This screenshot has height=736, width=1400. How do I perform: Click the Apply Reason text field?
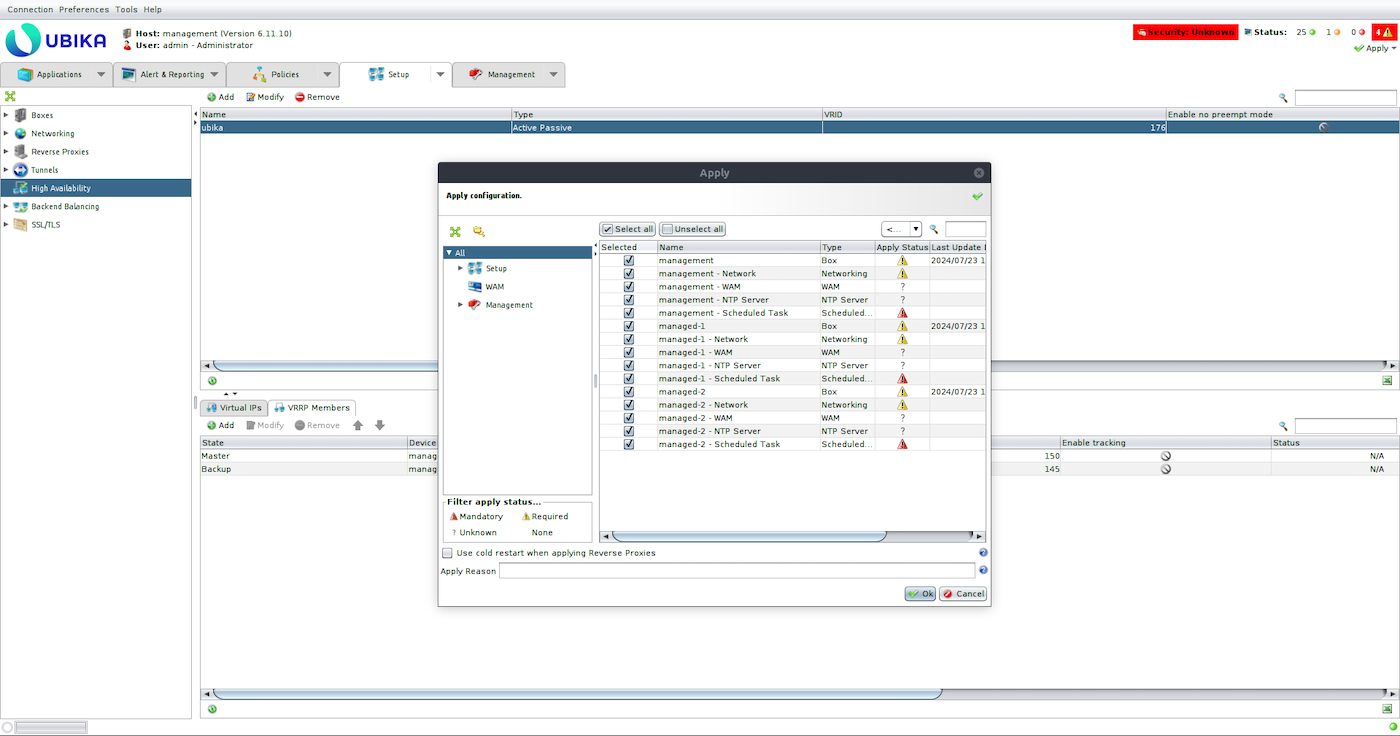(736, 571)
